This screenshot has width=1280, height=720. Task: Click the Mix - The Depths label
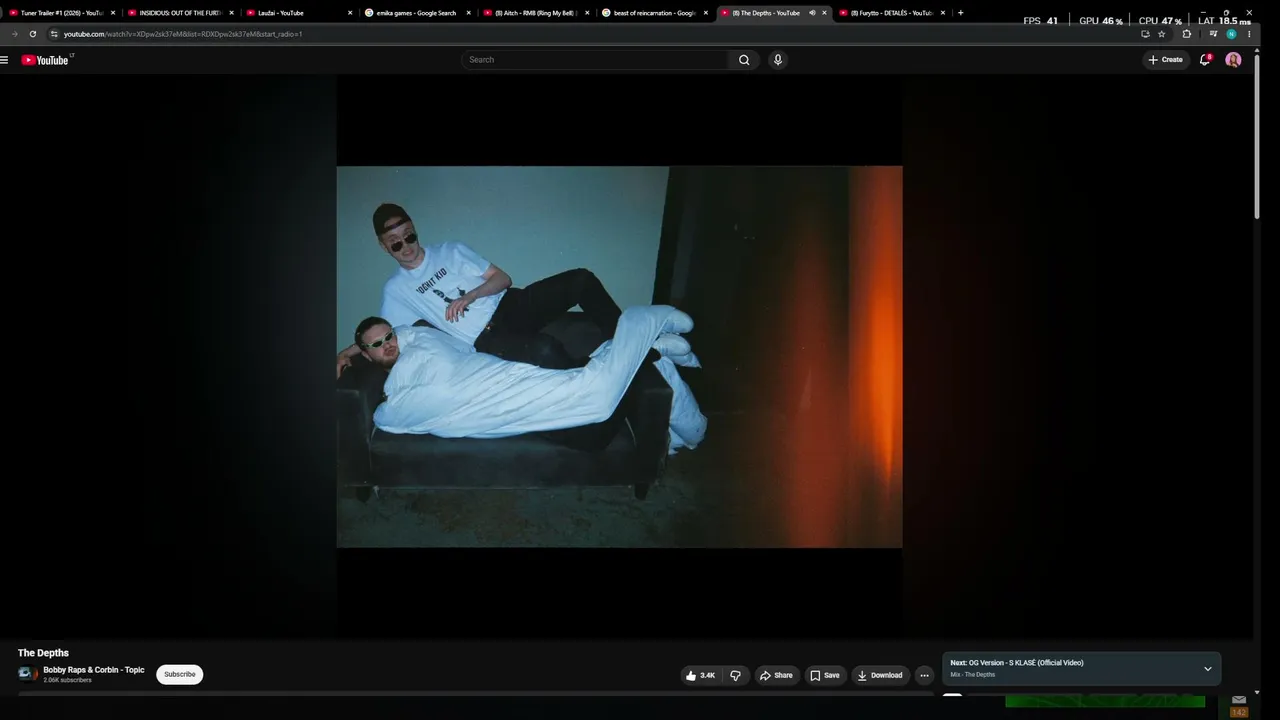tap(973, 675)
